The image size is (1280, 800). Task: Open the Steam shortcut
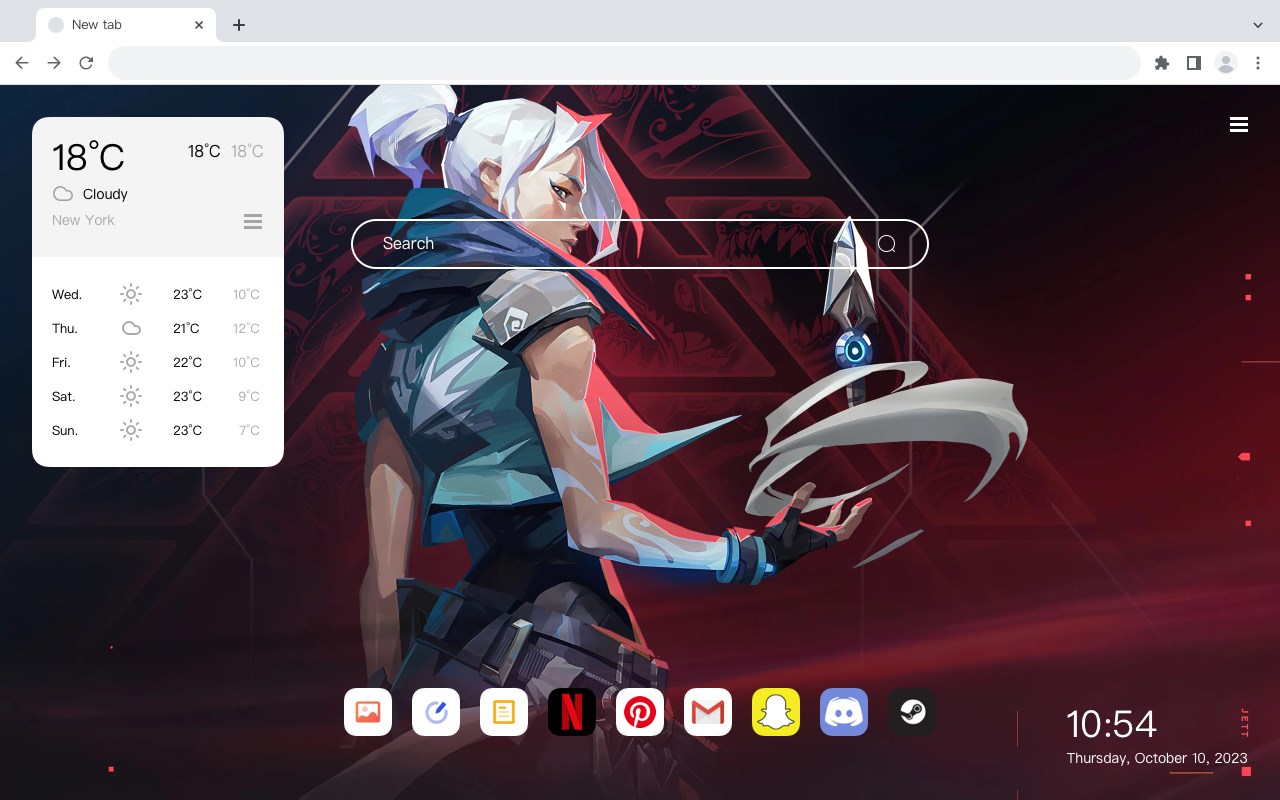click(912, 712)
